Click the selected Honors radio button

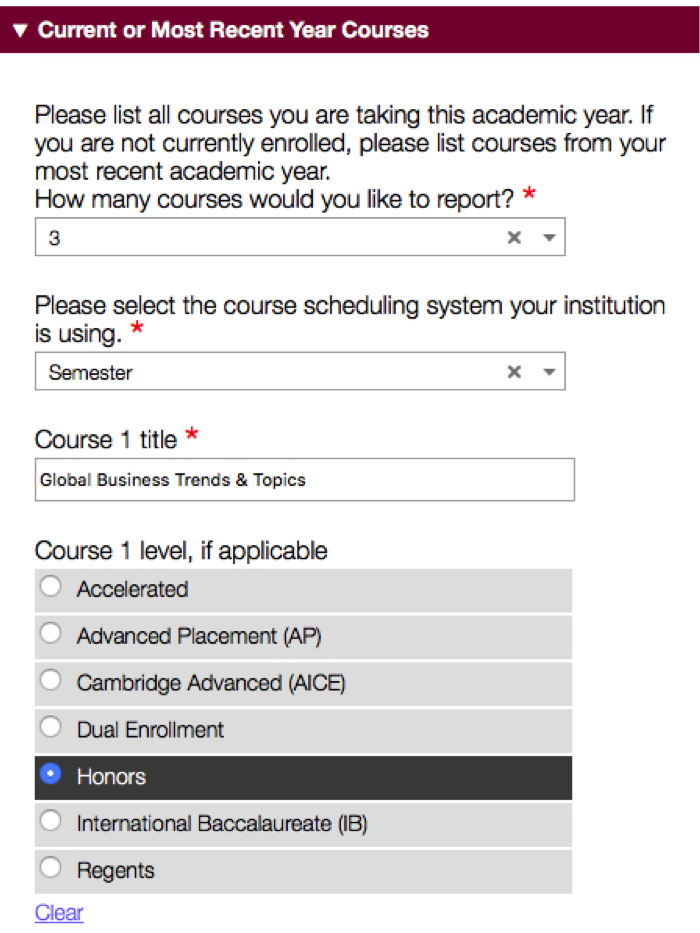[x=50, y=775]
